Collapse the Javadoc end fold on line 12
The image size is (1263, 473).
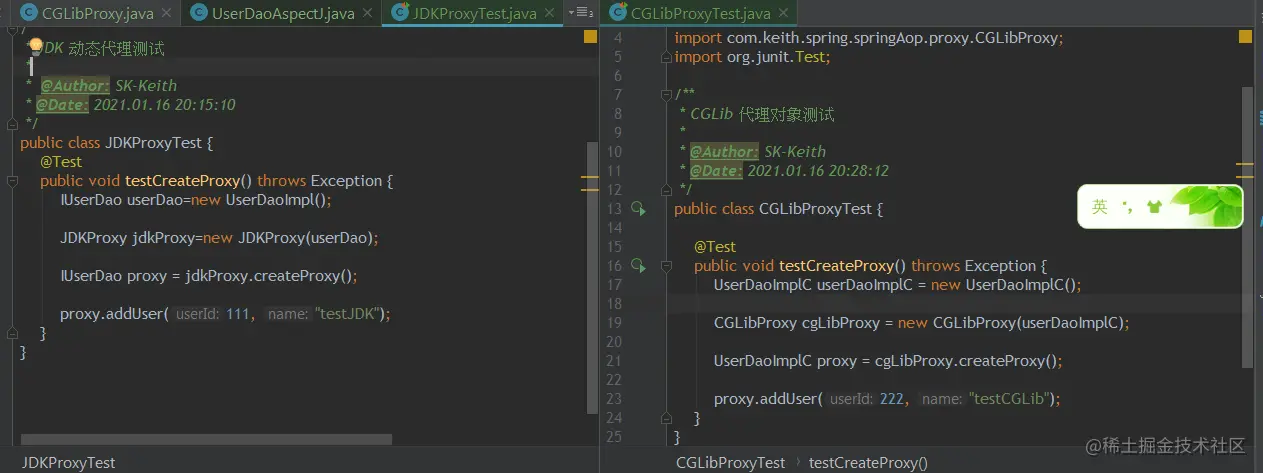point(666,190)
